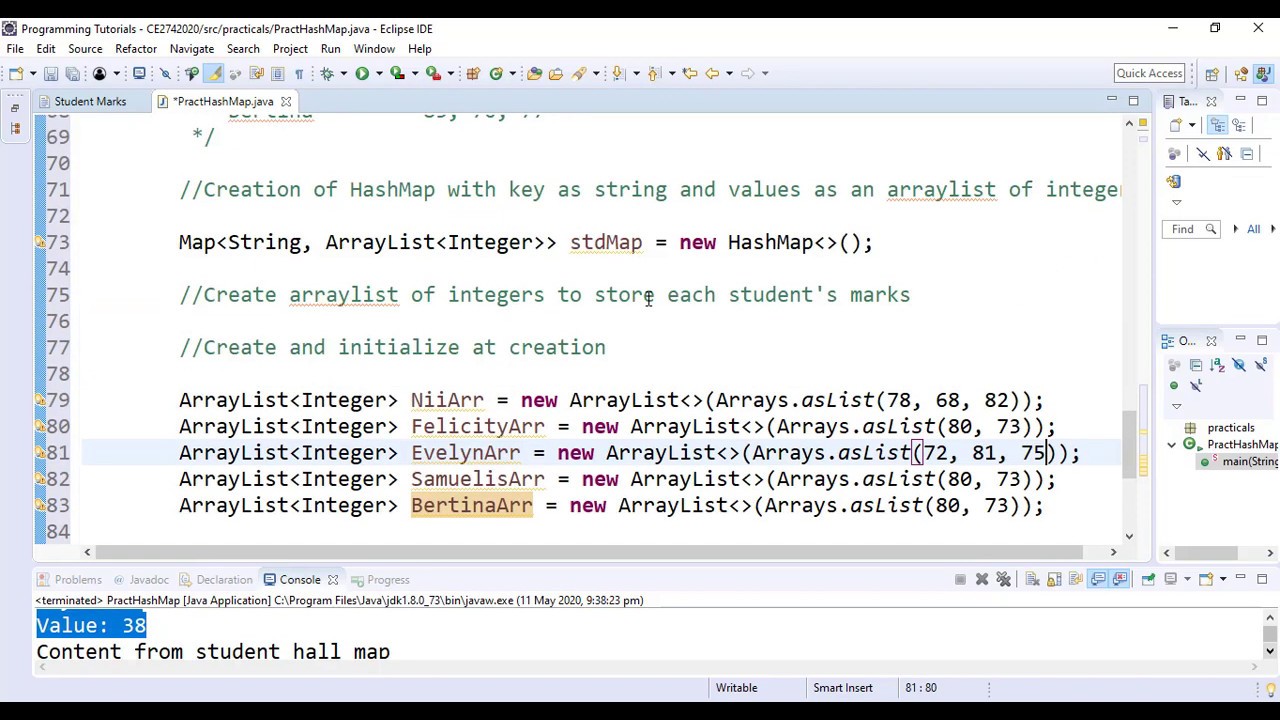Toggle Console Scroll Lock icon
Image resolution: width=1280 pixels, height=720 pixels.
[1054, 579]
